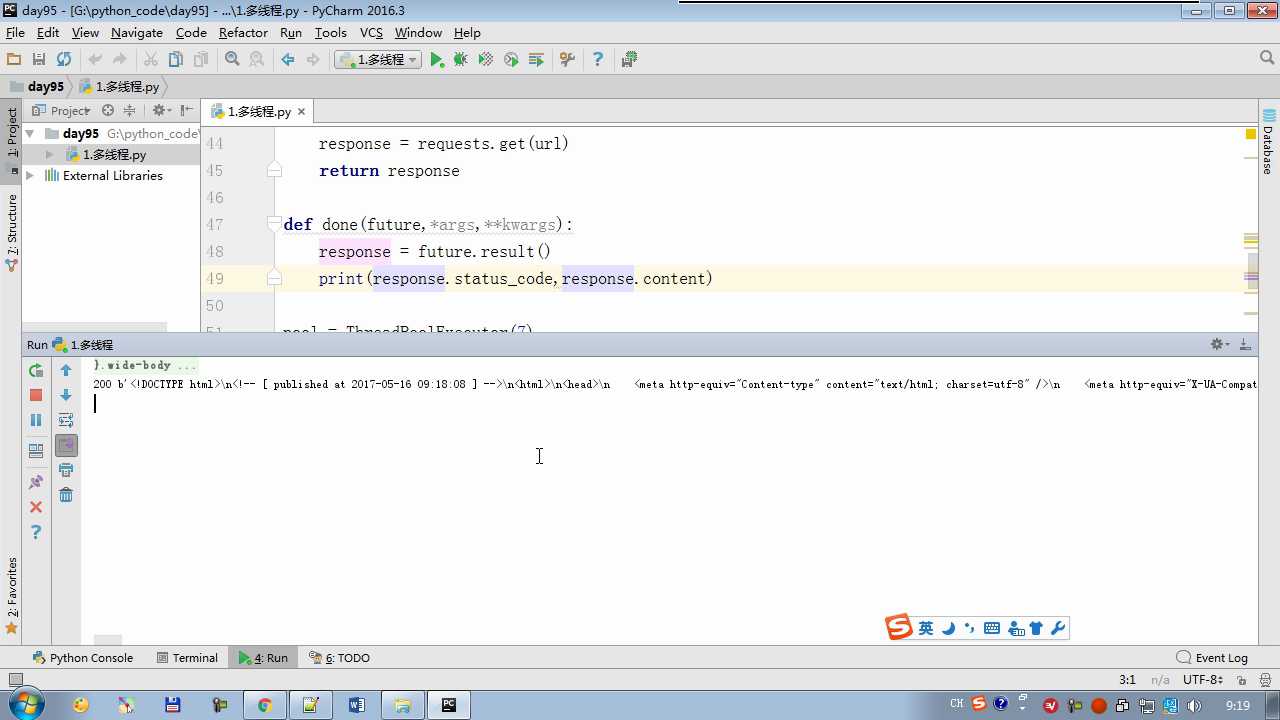
Task: Start debugging with the green bug icon
Action: pos(461,60)
